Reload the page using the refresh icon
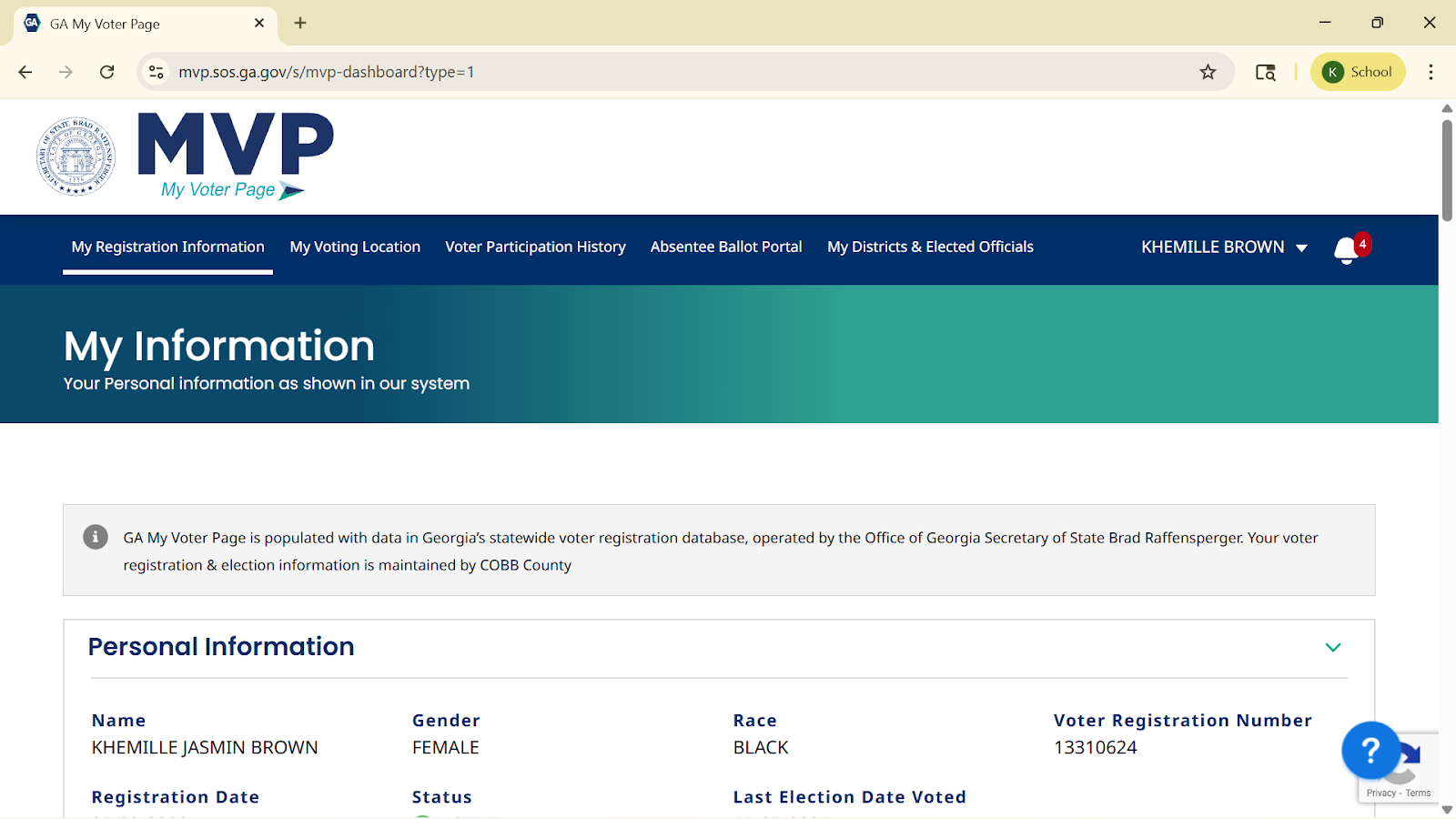The height and width of the screenshot is (819, 1456). pyautogui.click(x=107, y=72)
